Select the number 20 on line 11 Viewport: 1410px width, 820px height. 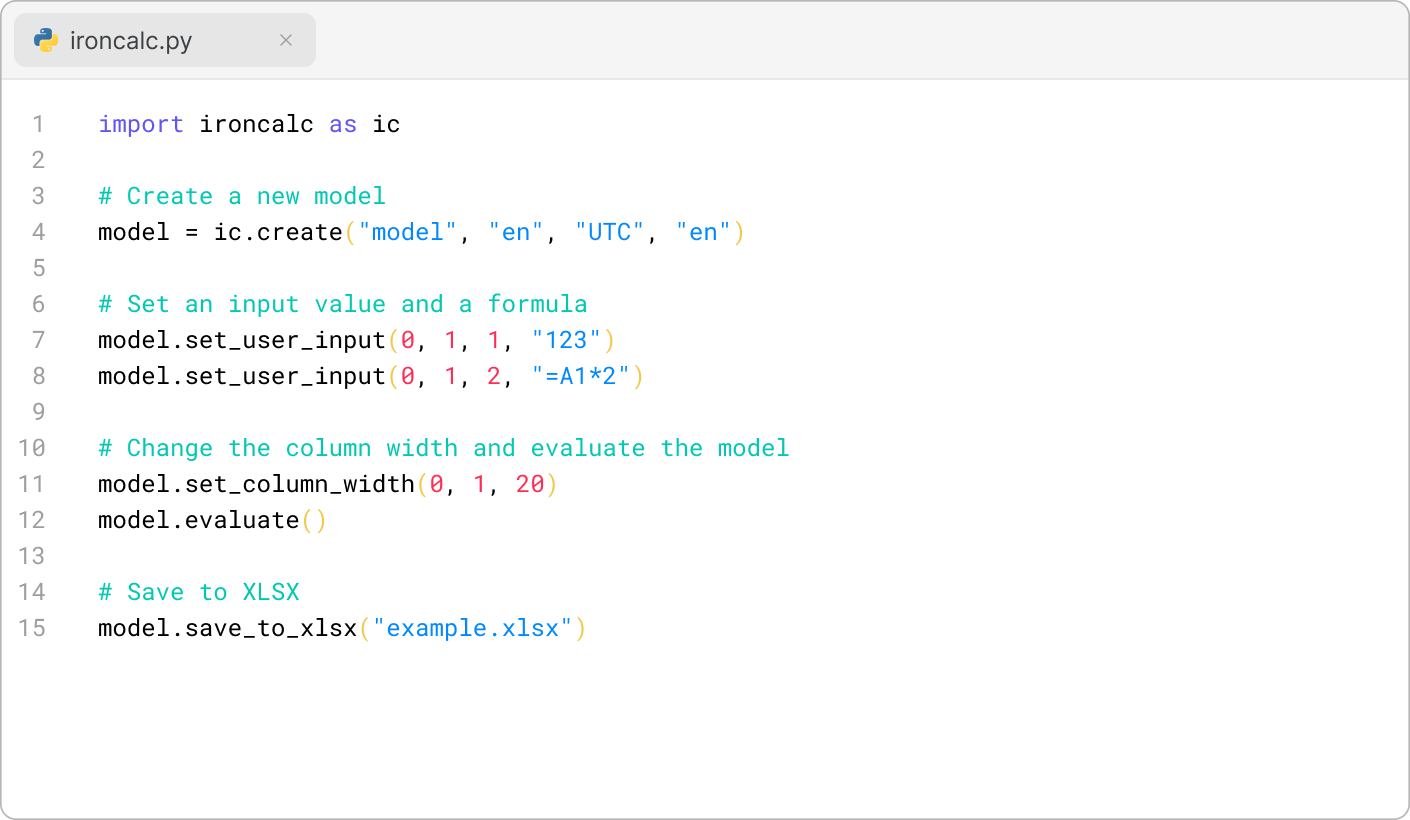click(530, 484)
